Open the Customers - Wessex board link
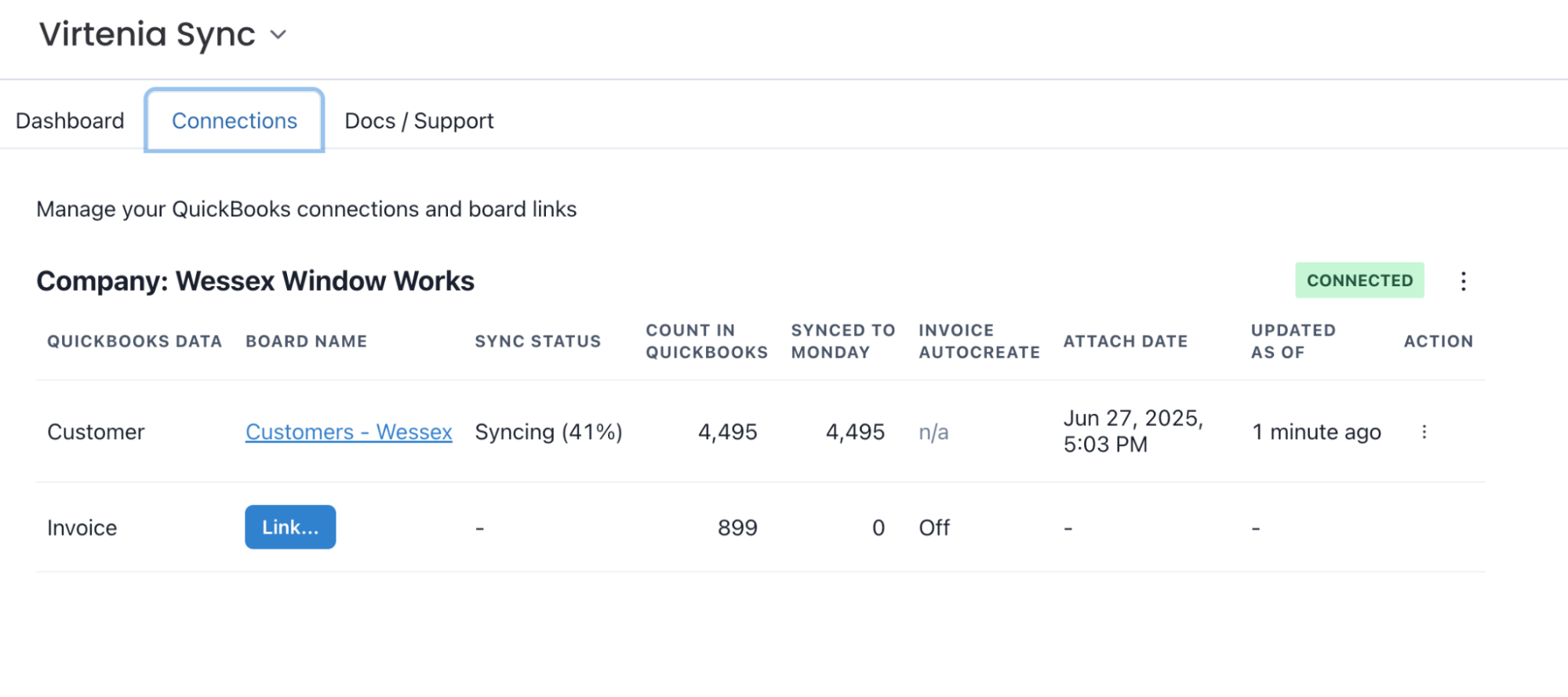The image size is (1568, 697). [348, 432]
